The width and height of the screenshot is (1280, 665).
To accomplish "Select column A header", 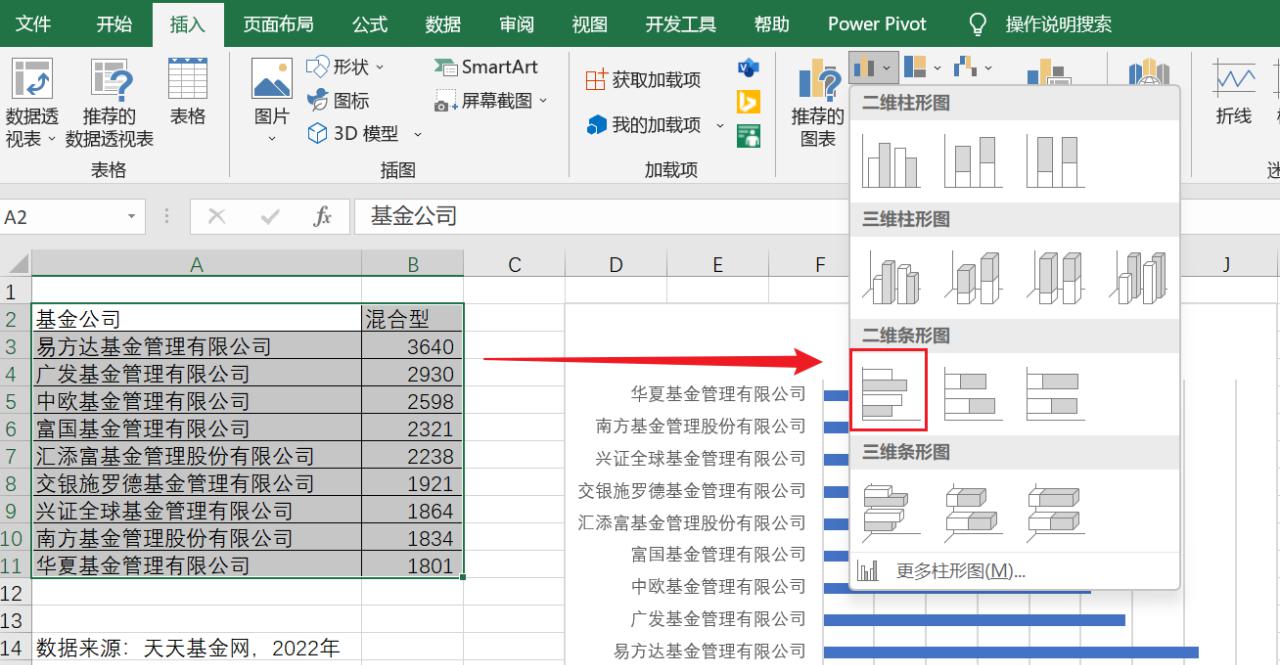I will coord(196,264).
